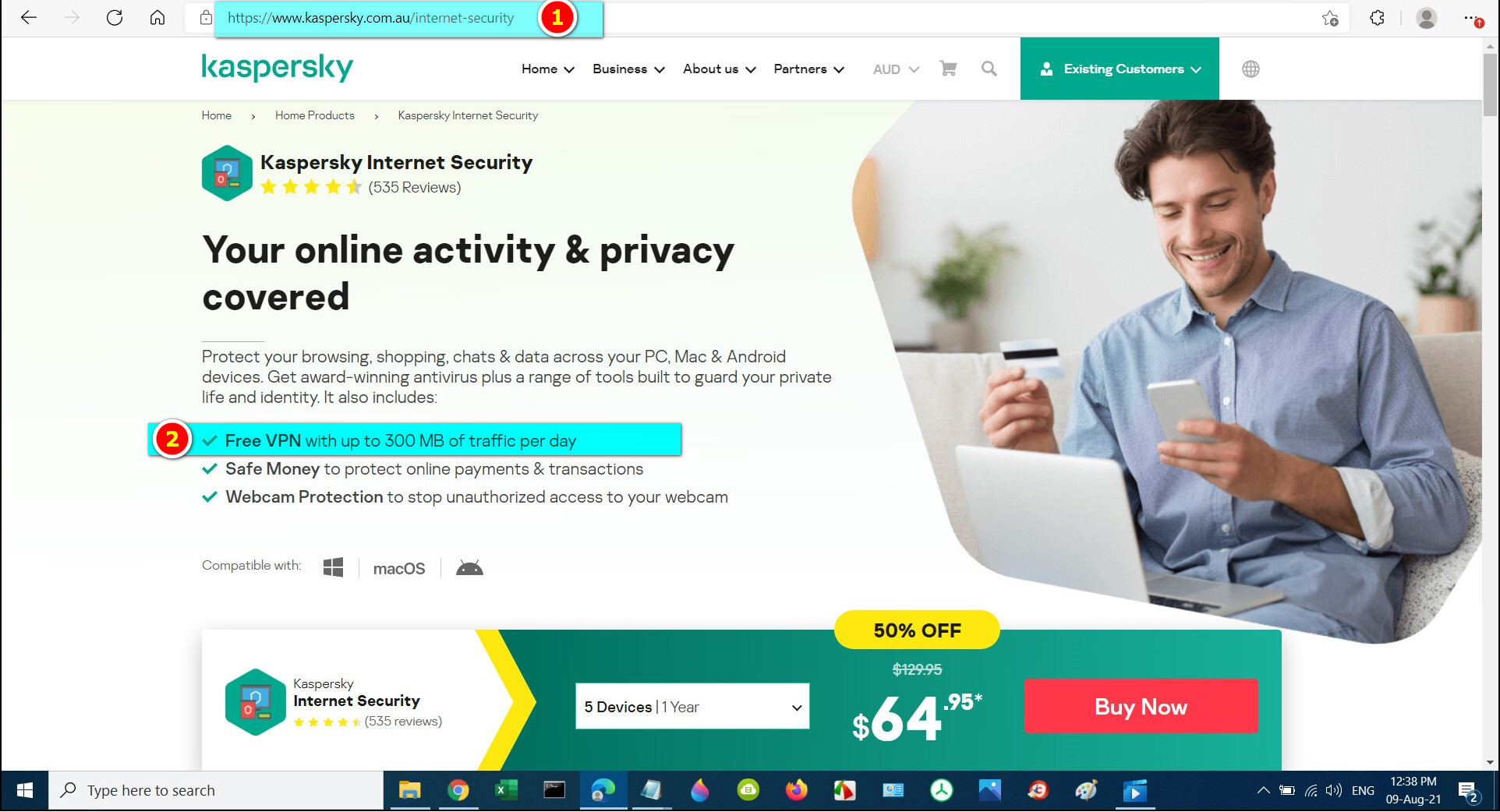Click the browser refresh icon
The height and width of the screenshot is (812, 1500).
(x=115, y=18)
